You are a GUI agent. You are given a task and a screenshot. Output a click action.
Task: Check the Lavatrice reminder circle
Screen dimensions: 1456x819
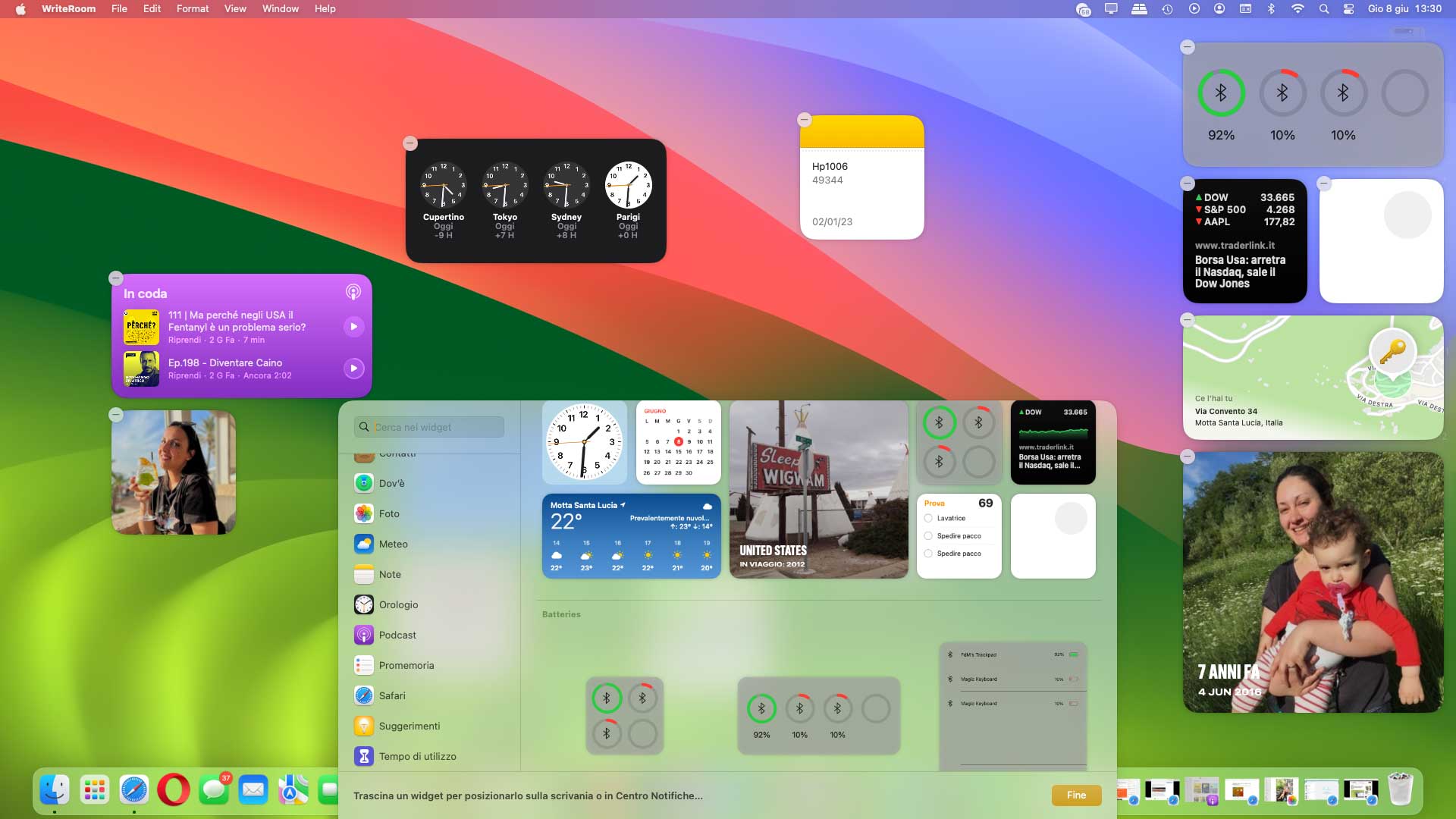click(928, 519)
